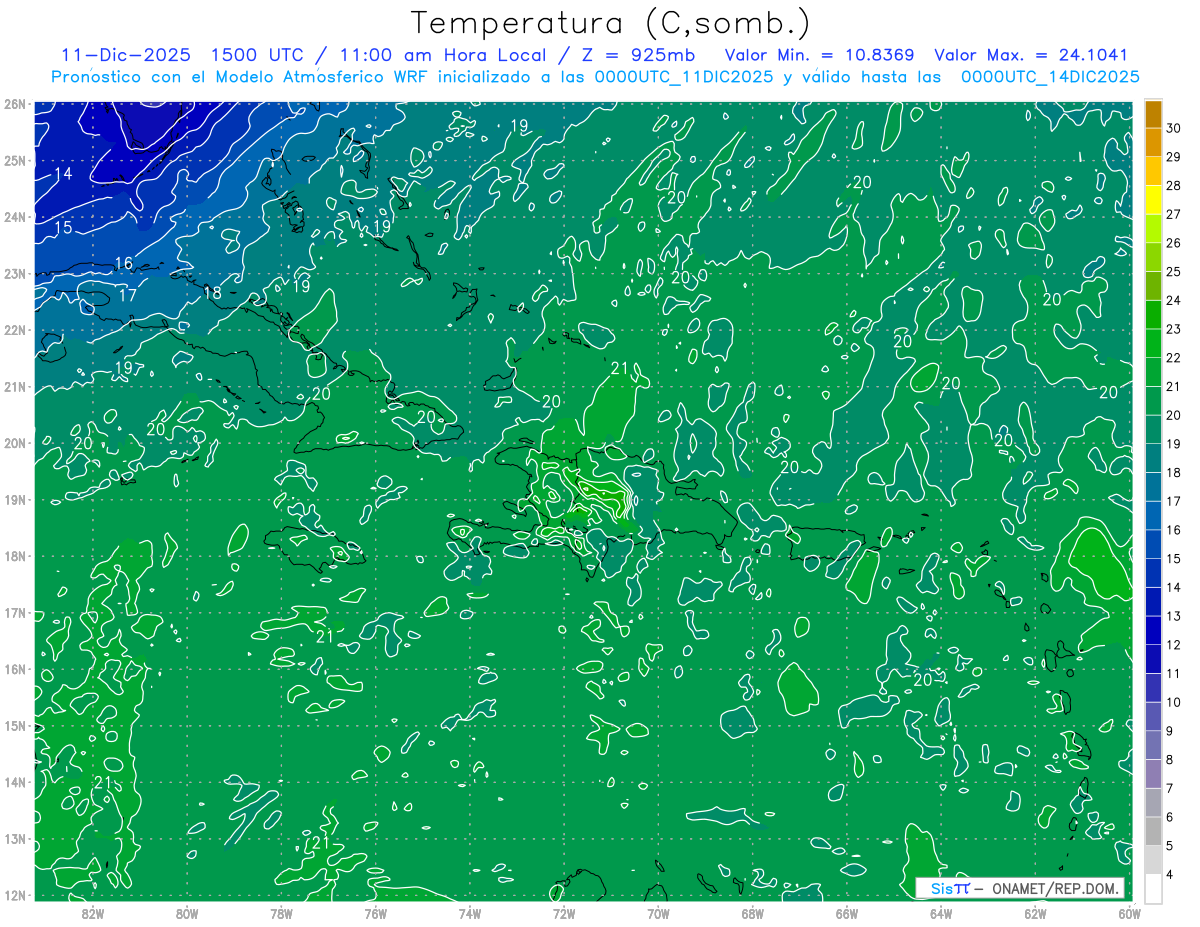1200x927 pixels.
Task: Click the colorbar label 21
Action: [x=1174, y=386]
